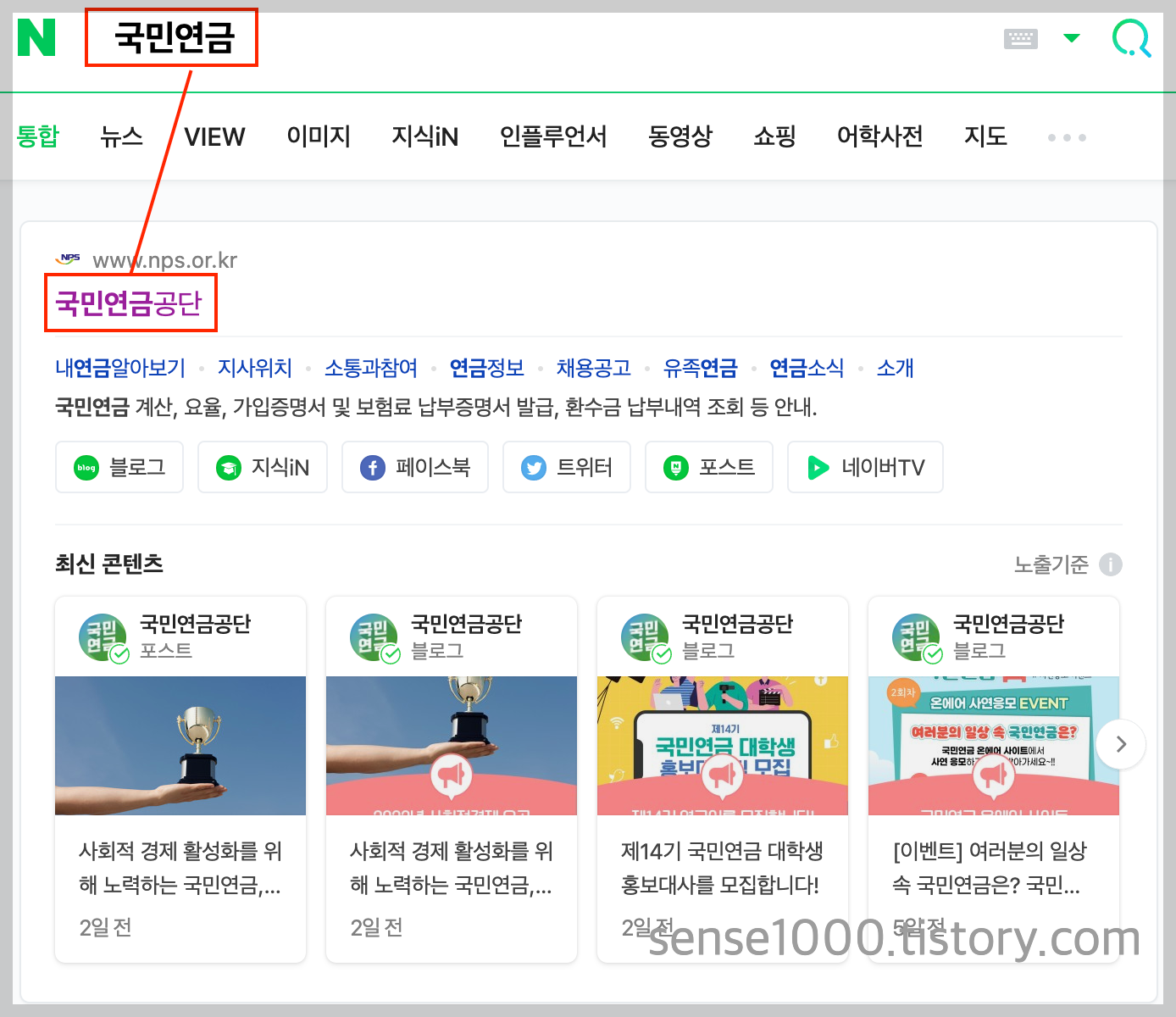Click the green search magnifier icon

[x=1131, y=38]
